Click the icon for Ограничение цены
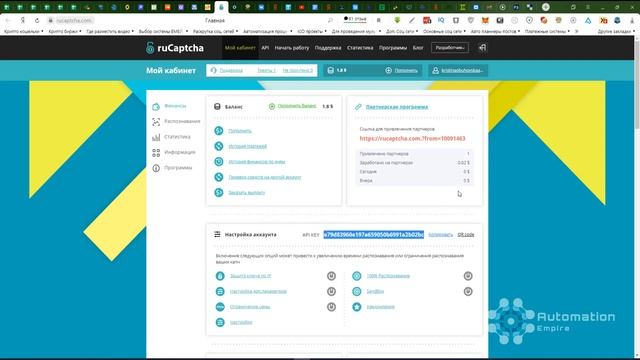 click(220, 307)
